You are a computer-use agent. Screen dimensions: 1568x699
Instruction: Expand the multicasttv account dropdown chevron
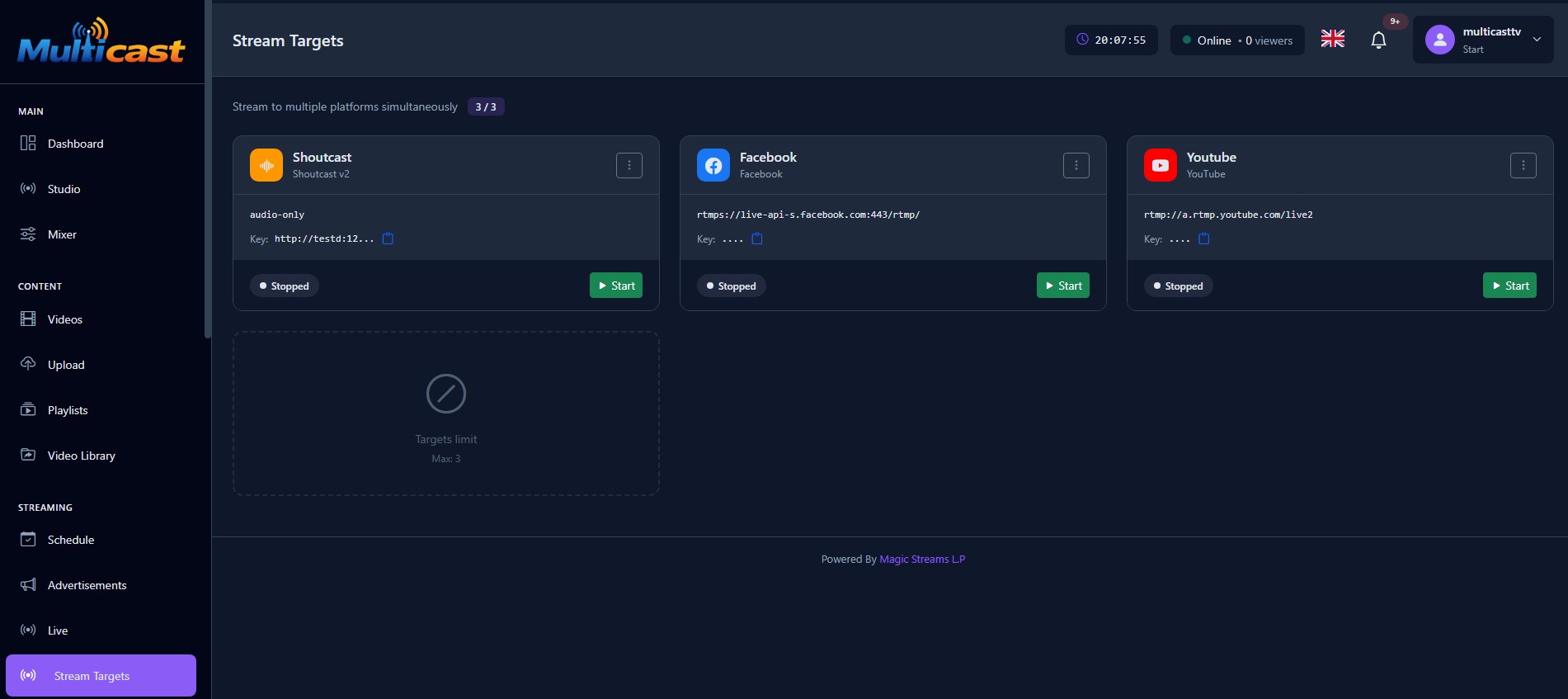[1537, 40]
